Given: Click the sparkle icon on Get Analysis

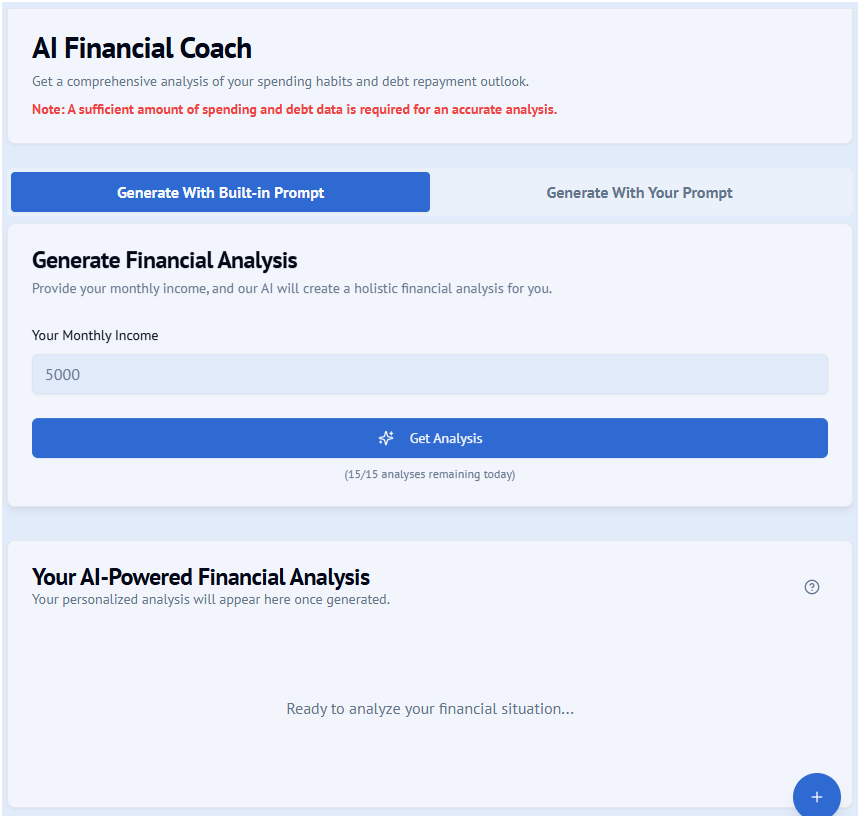Looking at the screenshot, I should (x=386, y=438).
